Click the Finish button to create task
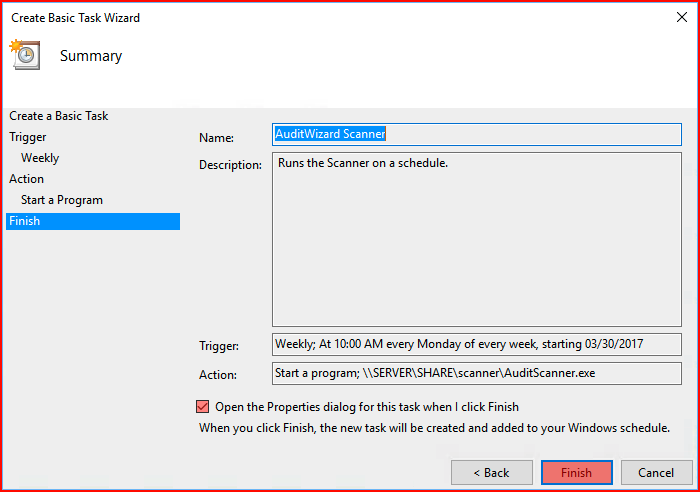The height and width of the screenshot is (492, 700). click(576, 472)
